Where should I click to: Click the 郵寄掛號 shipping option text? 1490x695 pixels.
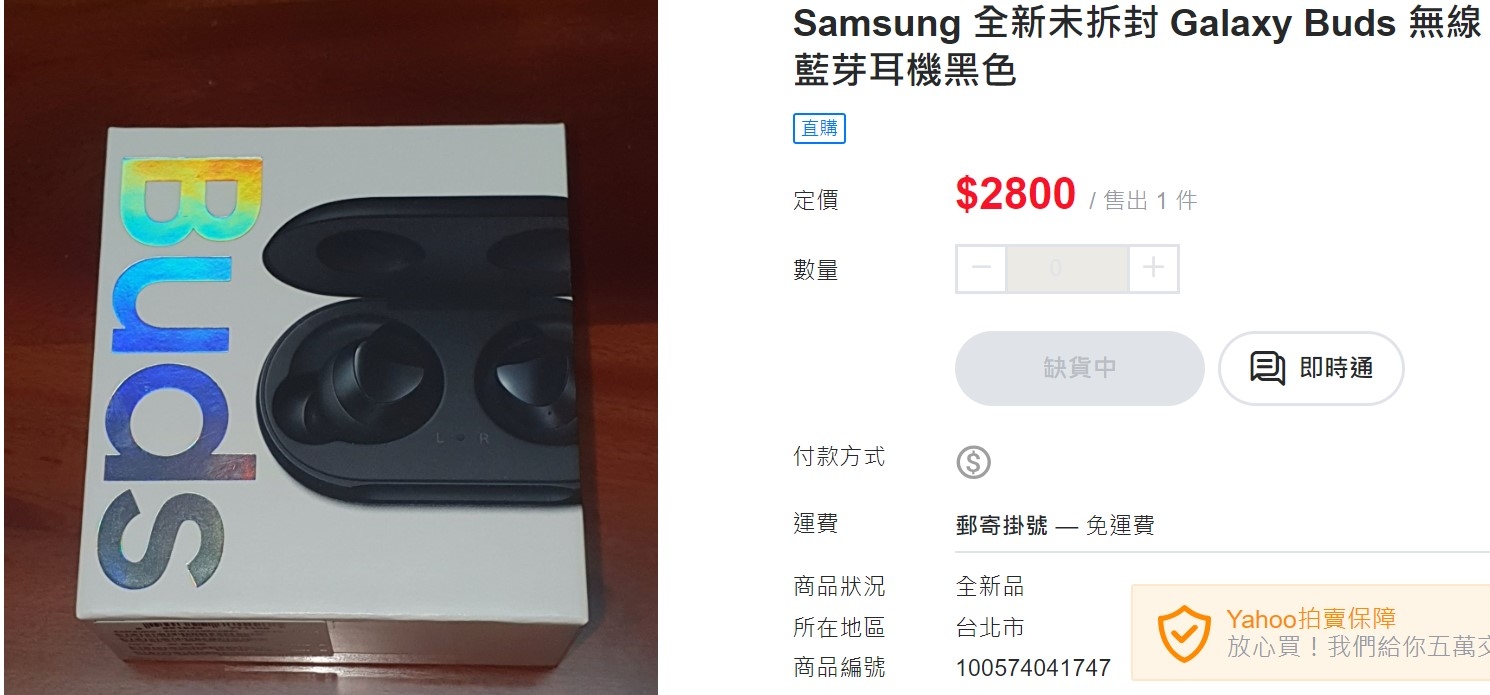(1002, 525)
